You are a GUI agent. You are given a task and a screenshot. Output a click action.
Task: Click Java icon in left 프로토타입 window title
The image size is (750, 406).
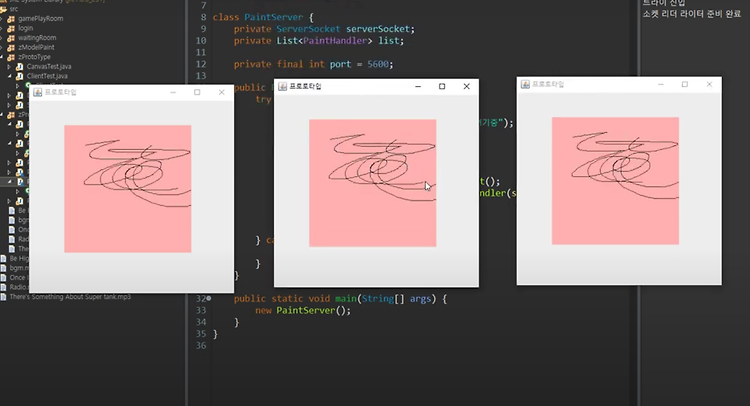(x=38, y=92)
